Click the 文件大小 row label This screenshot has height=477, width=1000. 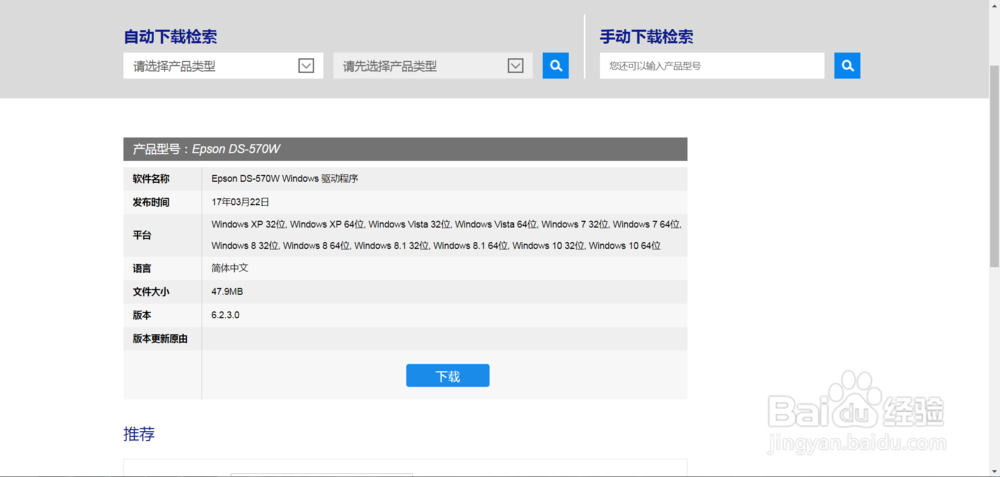[151, 292]
